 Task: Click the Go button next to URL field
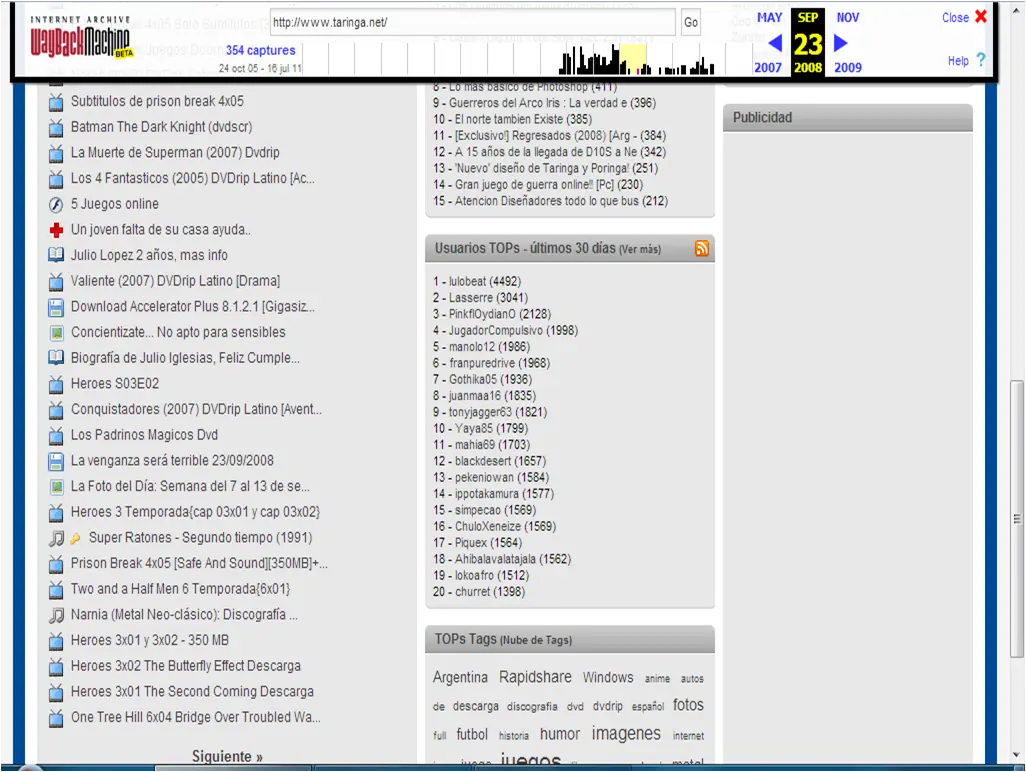coord(690,22)
